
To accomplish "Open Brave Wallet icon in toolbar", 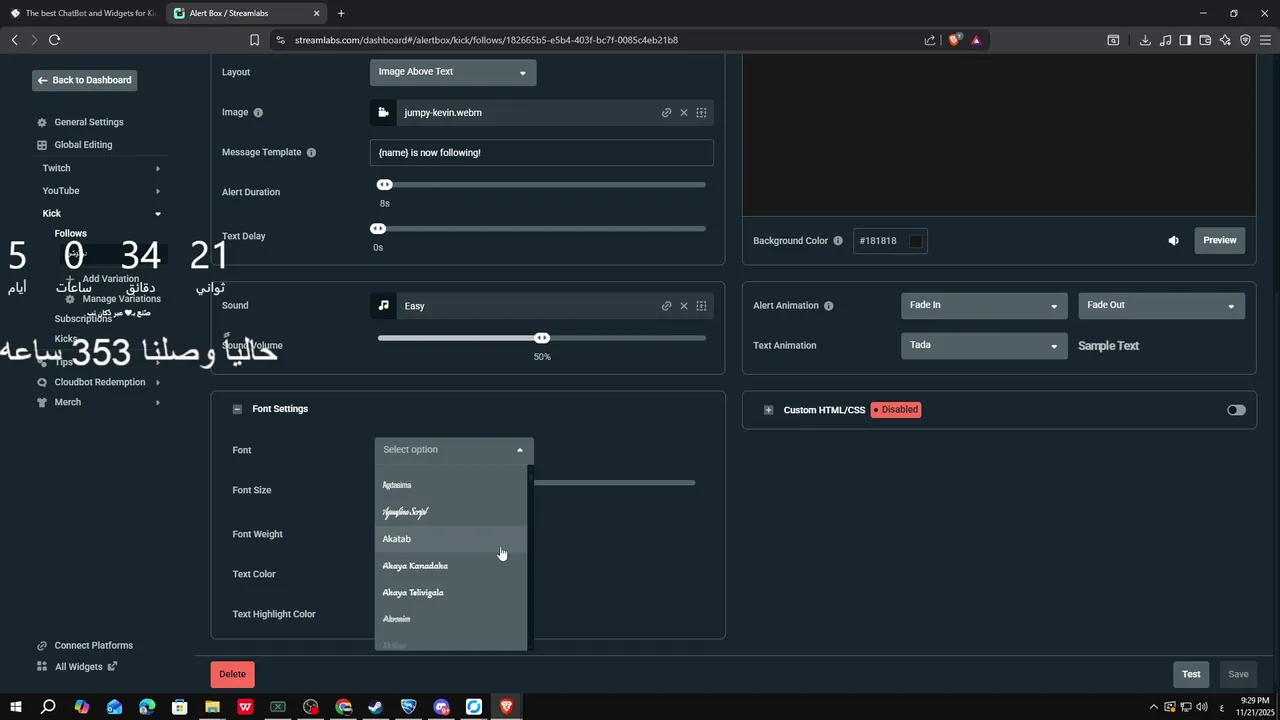I will pyautogui.click(x=1205, y=40).
